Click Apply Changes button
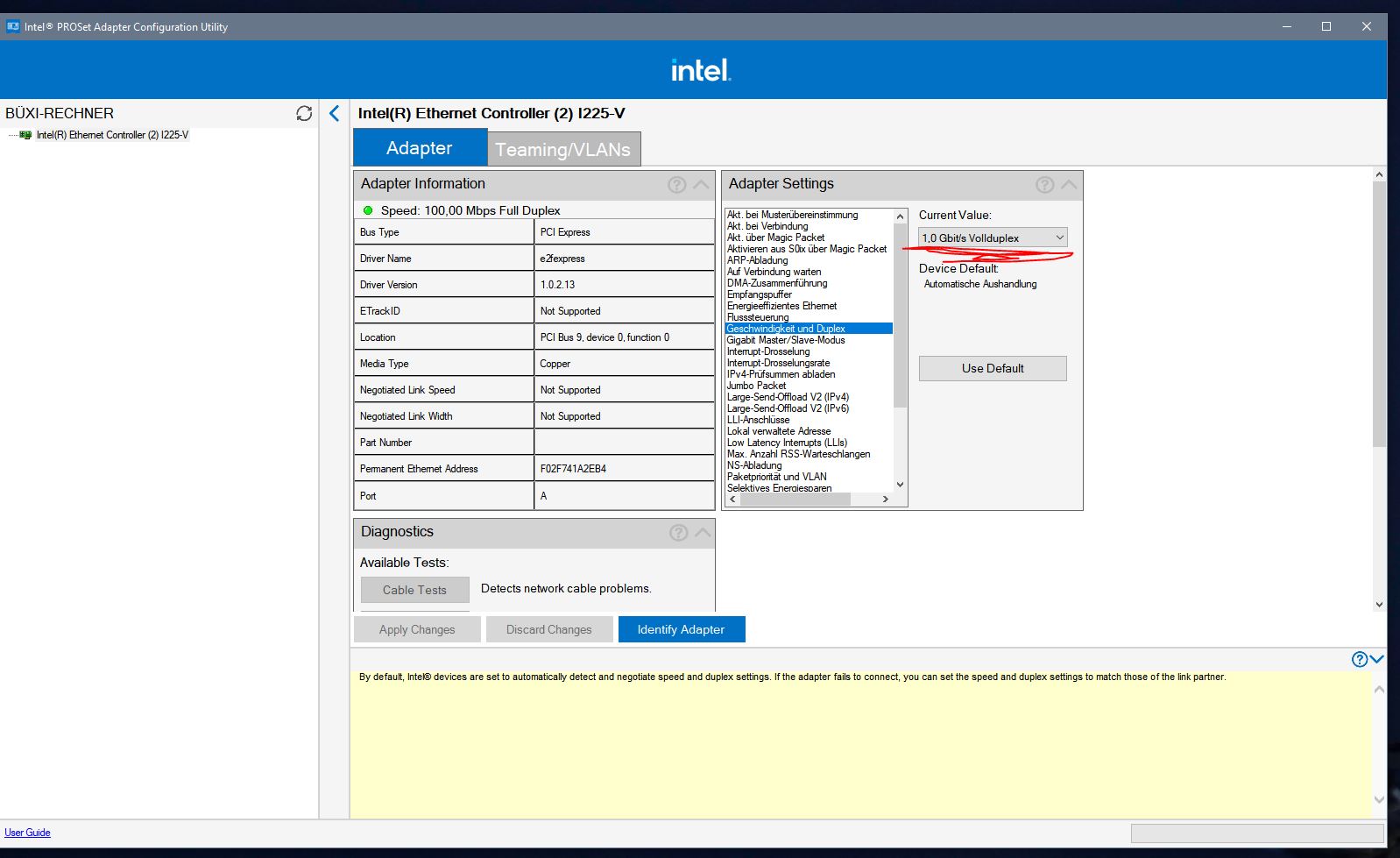The width and height of the screenshot is (1400, 858). [x=417, y=629]
